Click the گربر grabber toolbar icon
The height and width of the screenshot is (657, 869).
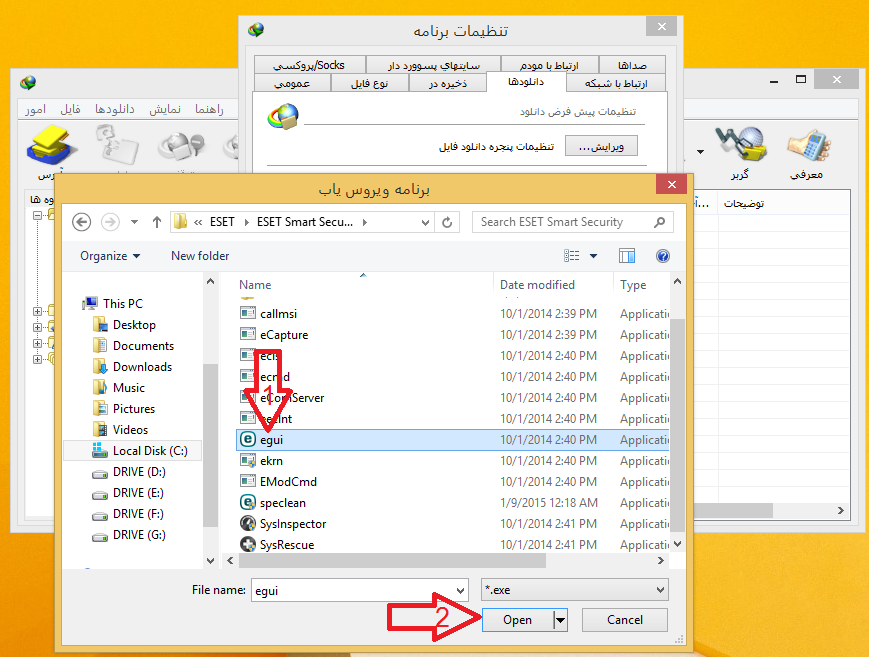coord(740,153)
